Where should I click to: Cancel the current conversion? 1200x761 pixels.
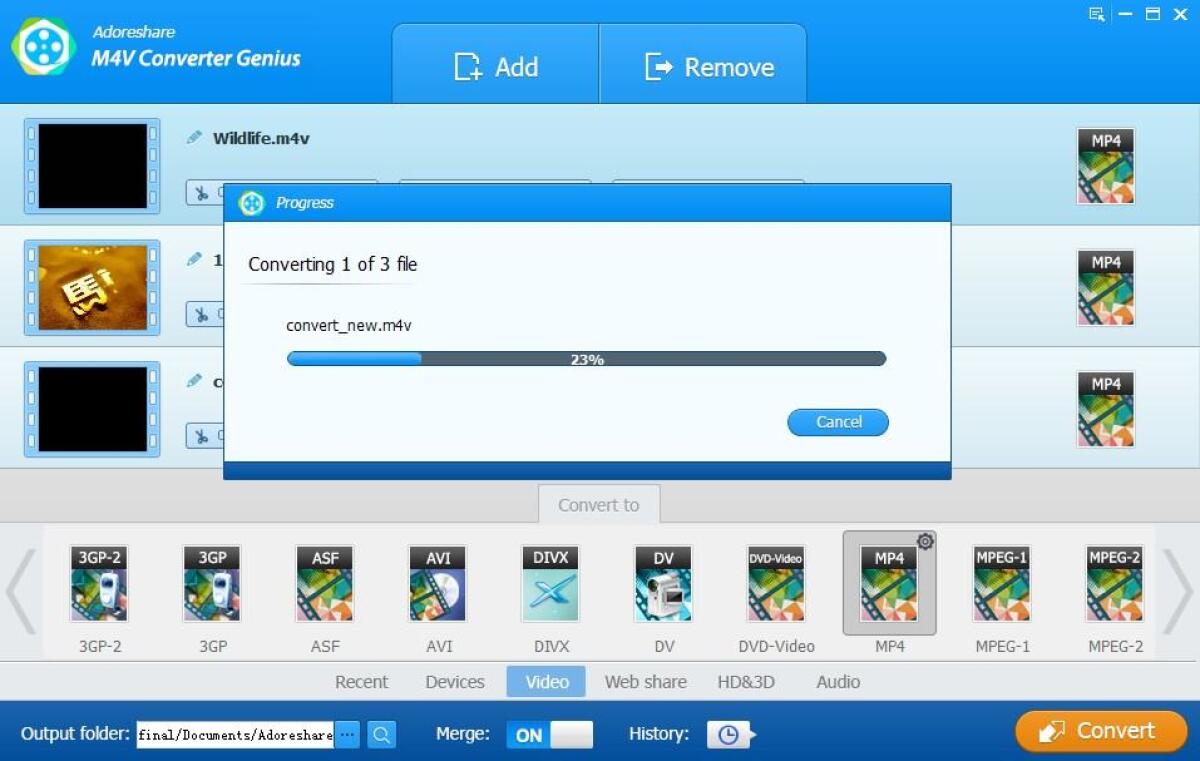click(x=837, y=422)
